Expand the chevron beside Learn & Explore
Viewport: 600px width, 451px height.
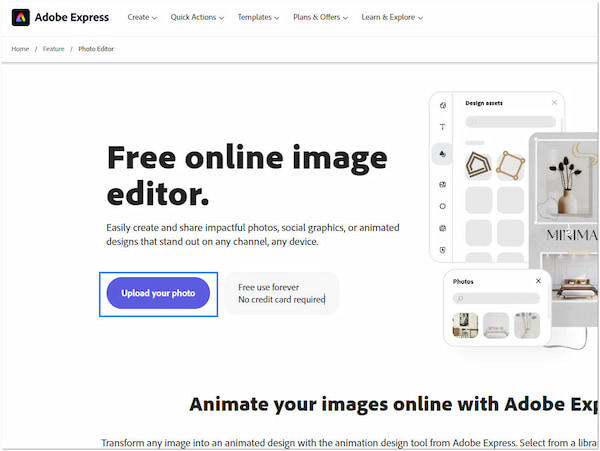[x=420, y=18]
